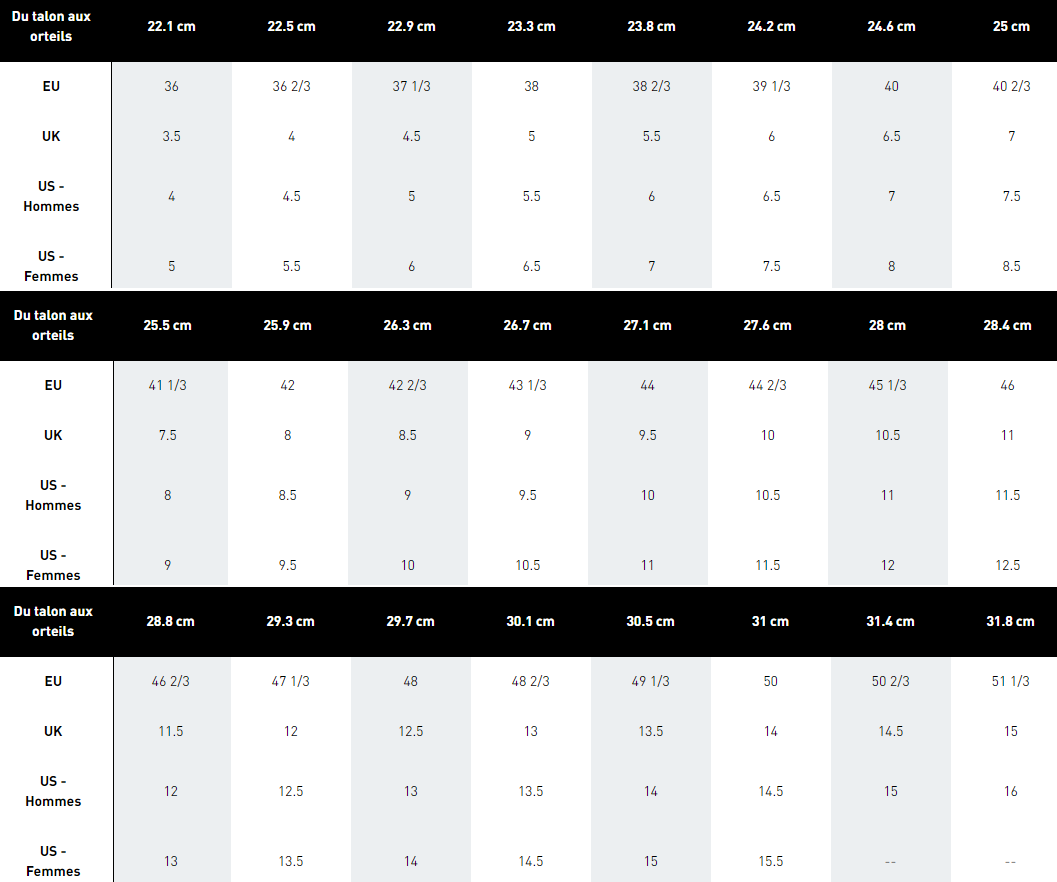Select EU size 45 1/3 cell
The width and height of the screenshot is (1057, 882).
coord(887,385)
